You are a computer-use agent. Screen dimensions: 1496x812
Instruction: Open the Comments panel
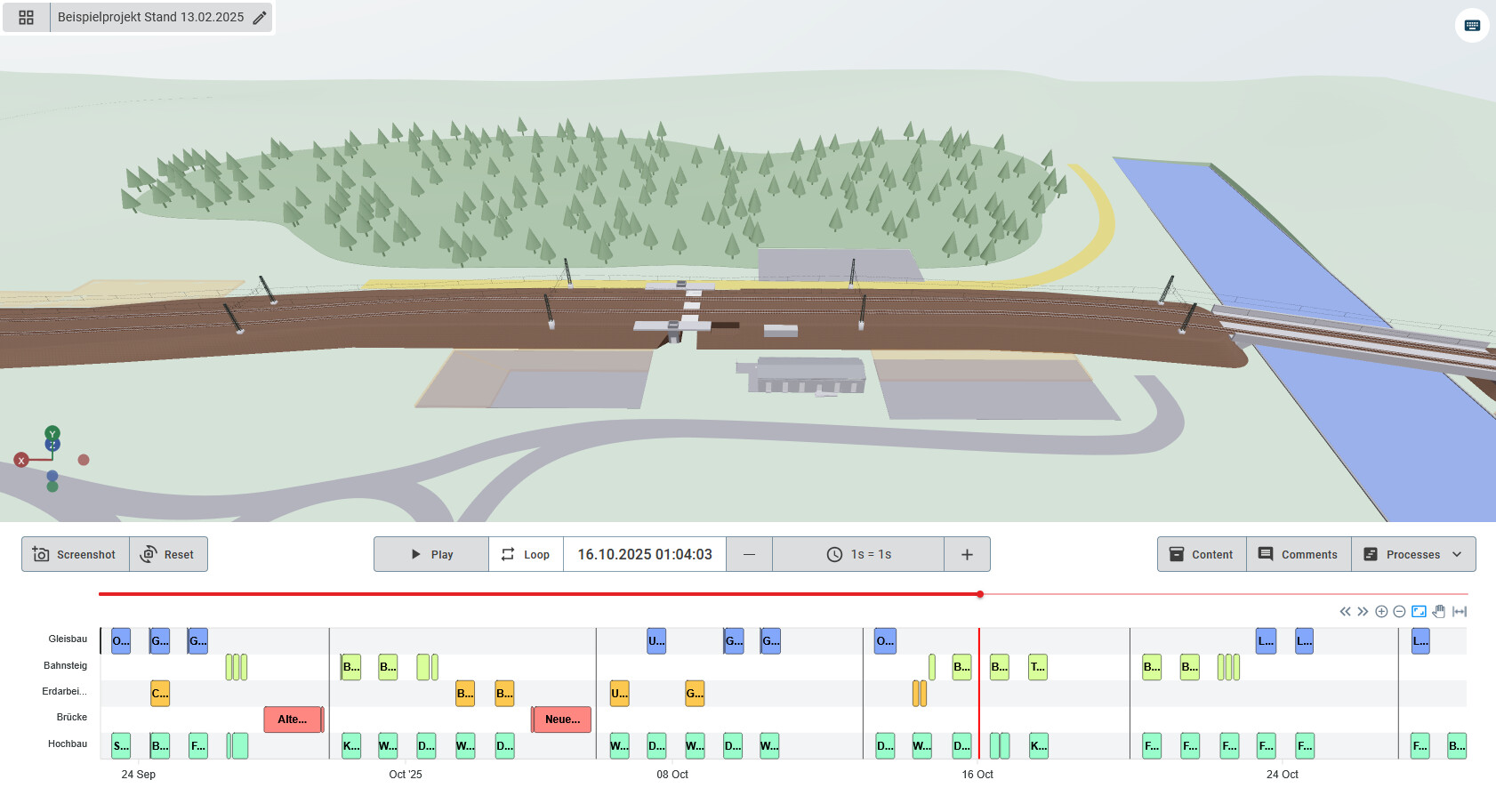1299,554
